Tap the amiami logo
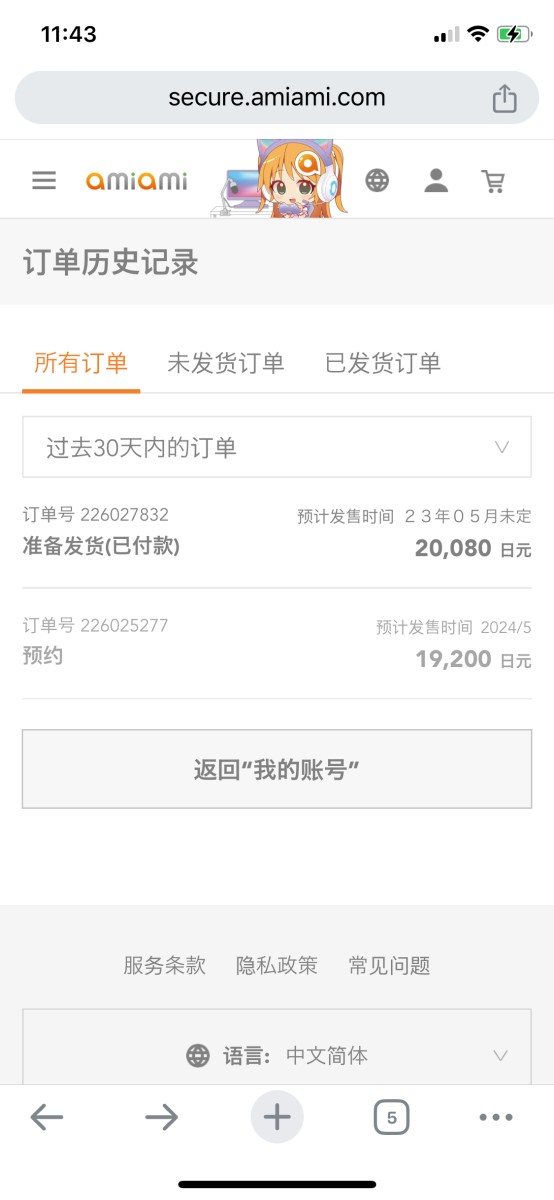This screenshot has height=1200, width=554. coord(136,181)
